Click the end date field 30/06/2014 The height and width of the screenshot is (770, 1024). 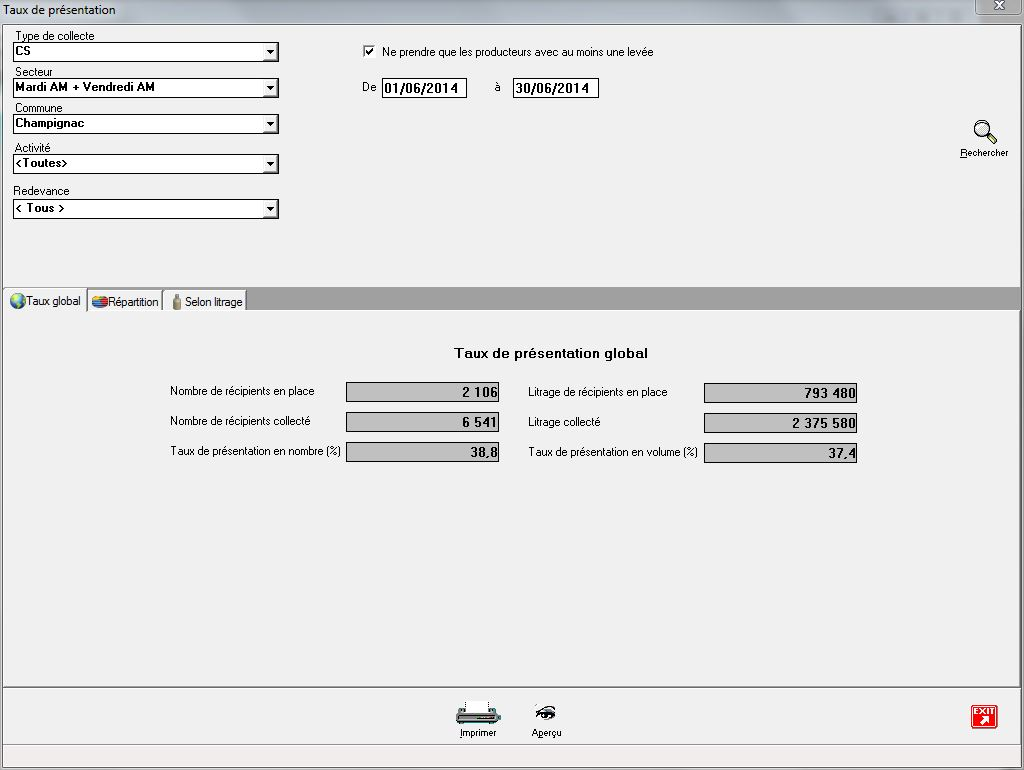555,88
